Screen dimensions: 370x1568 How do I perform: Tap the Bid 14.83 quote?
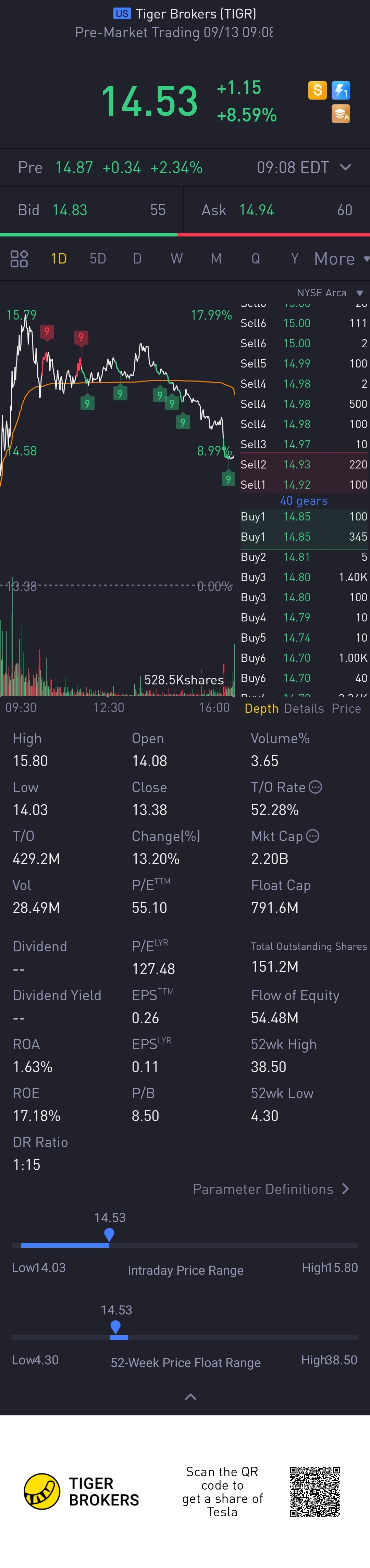(91, 210)
